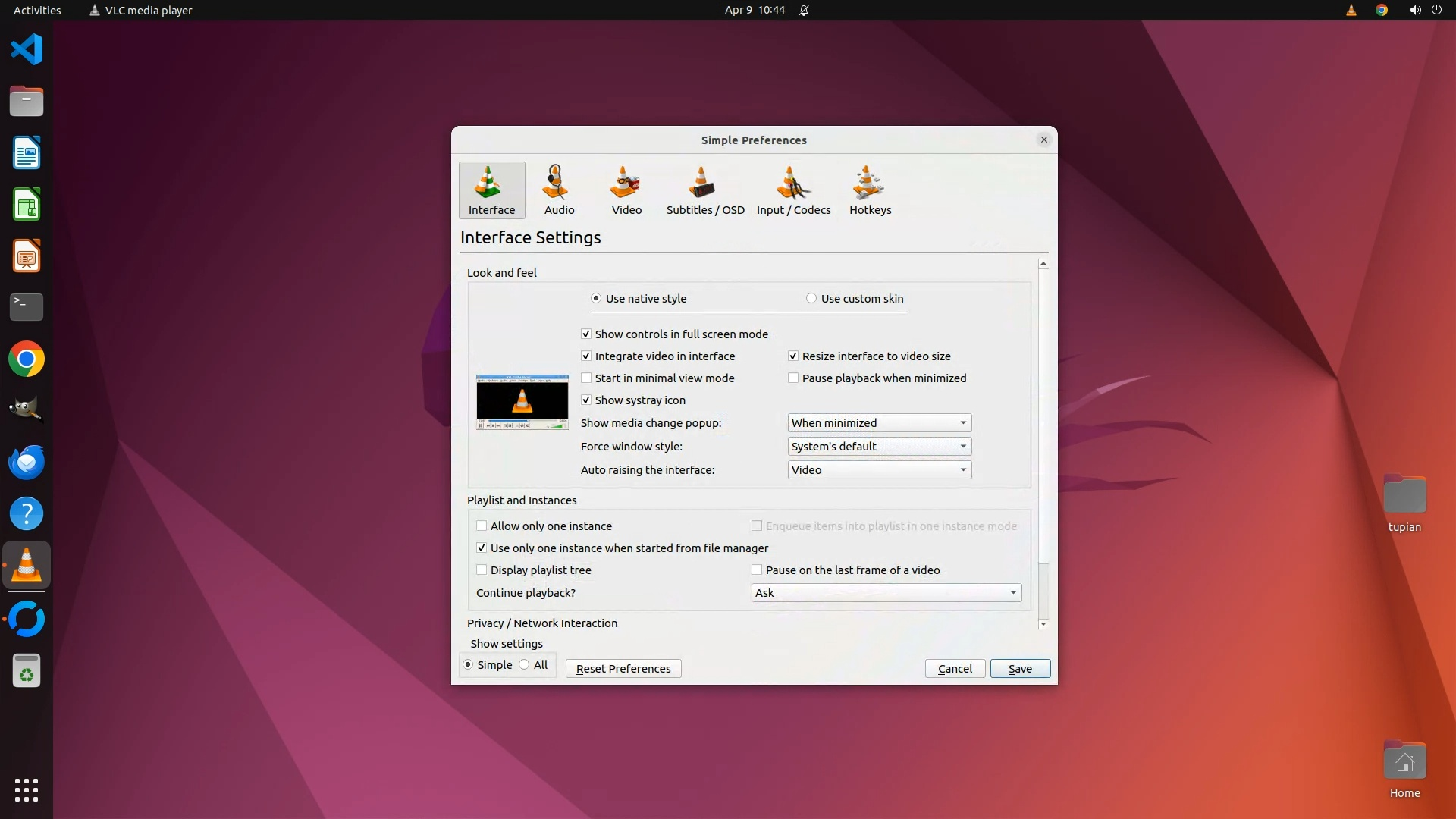Switch Show settings to All
Image resolution: width=1456 pixels, height=819 pixels.
coord(525,664)
